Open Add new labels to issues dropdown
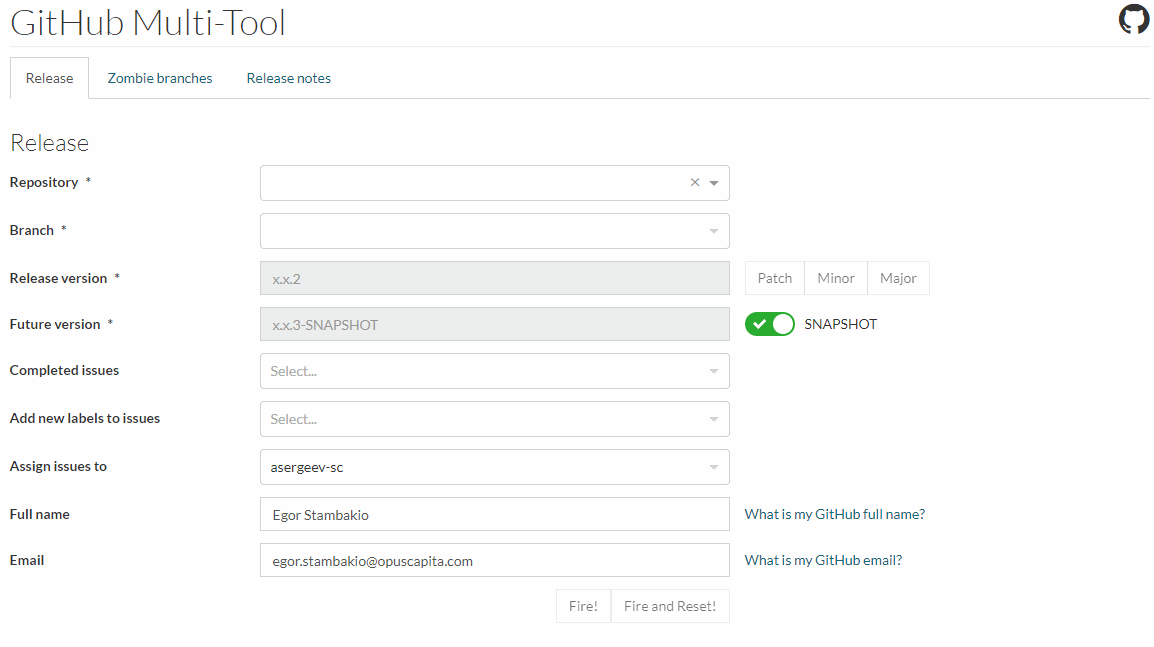The height and width of the screenshot is (647, 1154). point(494,419)
